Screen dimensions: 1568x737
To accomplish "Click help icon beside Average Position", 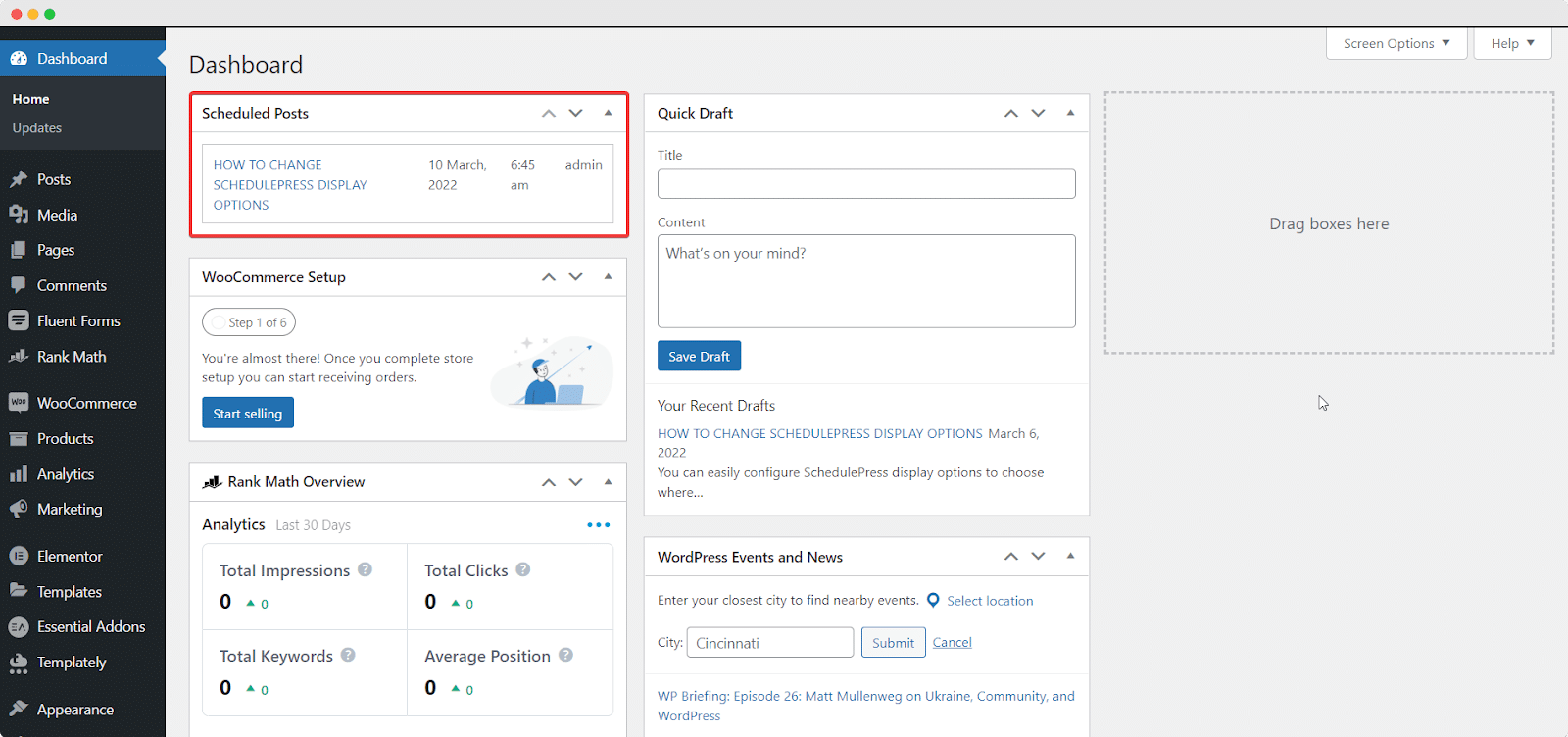I will (x=565, y=655).
